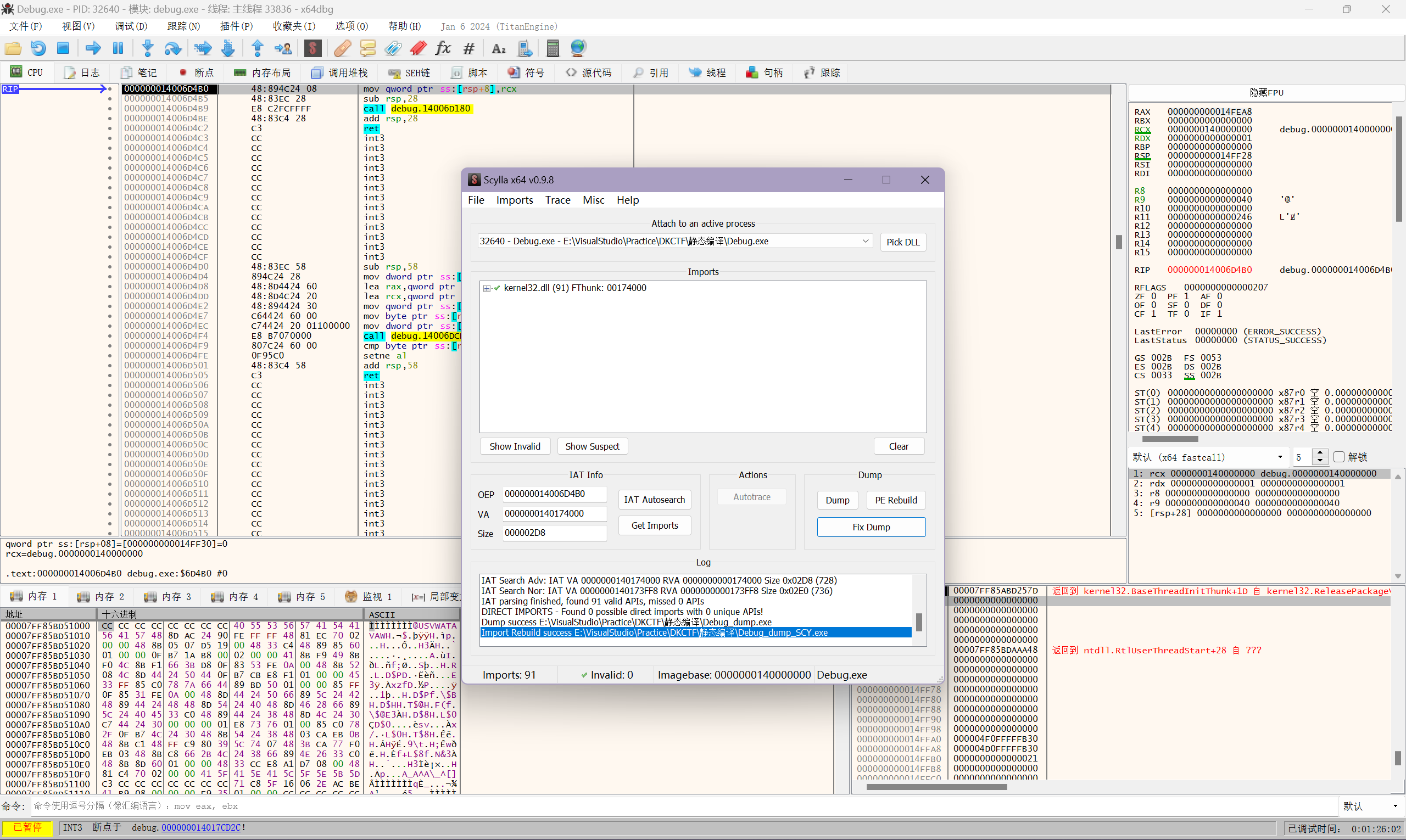Image resolution: width=1406 pixels, height=840 pixels.
Task: Decrease the argument count stepper
Action: click(1320, 461)
